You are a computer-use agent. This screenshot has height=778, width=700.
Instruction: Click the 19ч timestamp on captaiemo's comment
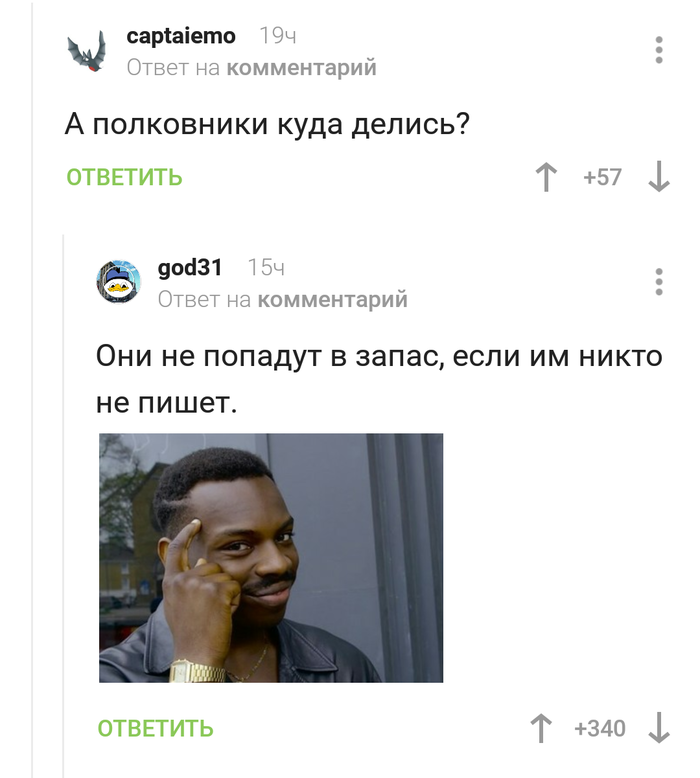tap(278, 36)
